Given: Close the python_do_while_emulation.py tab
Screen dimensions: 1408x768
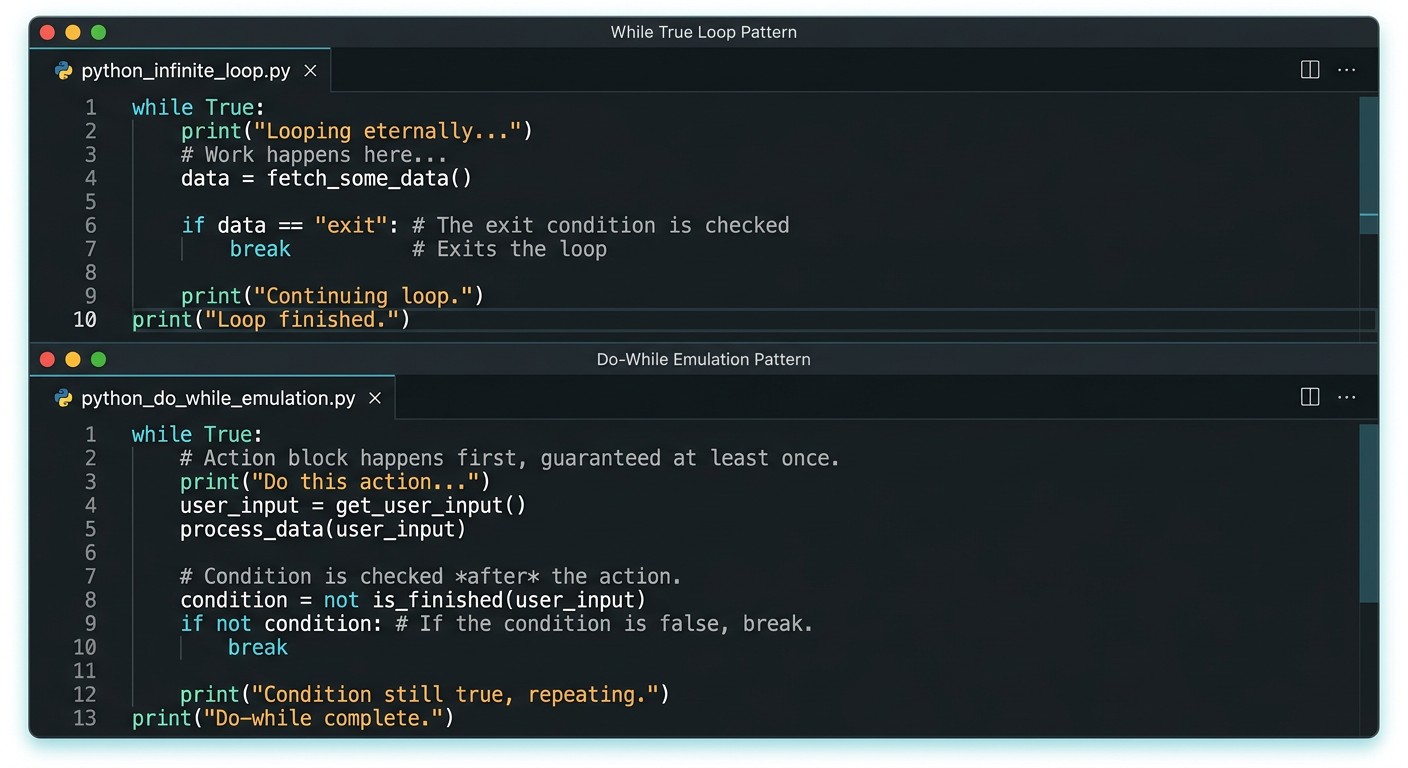Looking at the screenshot, I should click(375, 398).
